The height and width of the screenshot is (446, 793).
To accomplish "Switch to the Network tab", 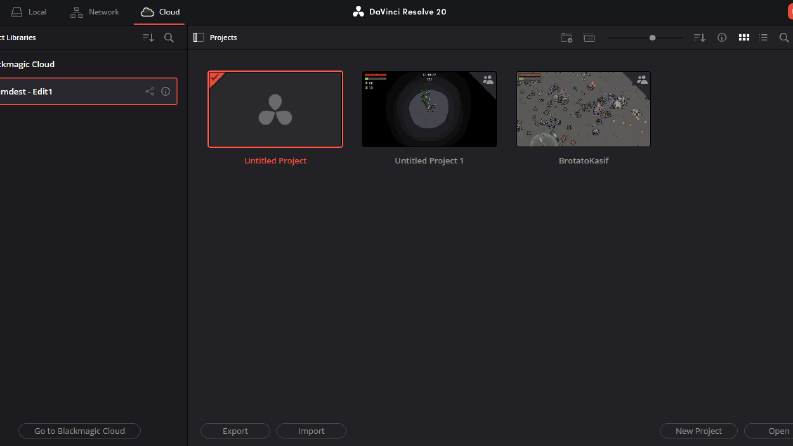I will (95, 12).
